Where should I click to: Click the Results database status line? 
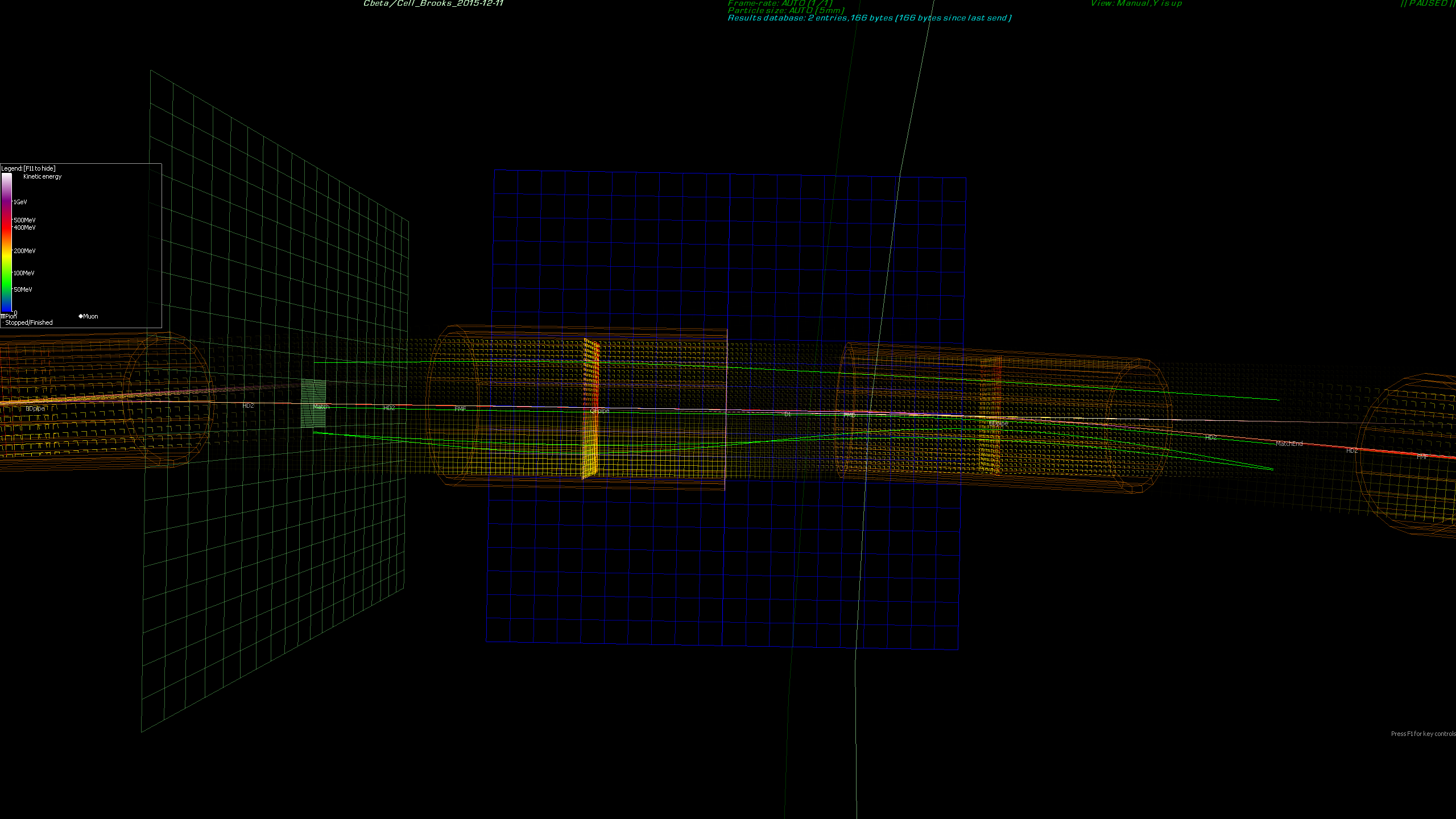[869, 18]
